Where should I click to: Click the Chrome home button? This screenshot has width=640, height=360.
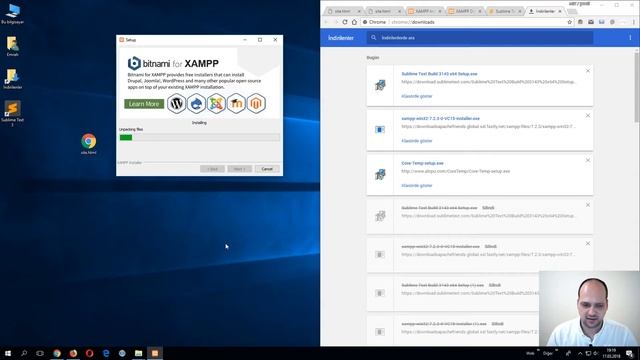(354, 22)
